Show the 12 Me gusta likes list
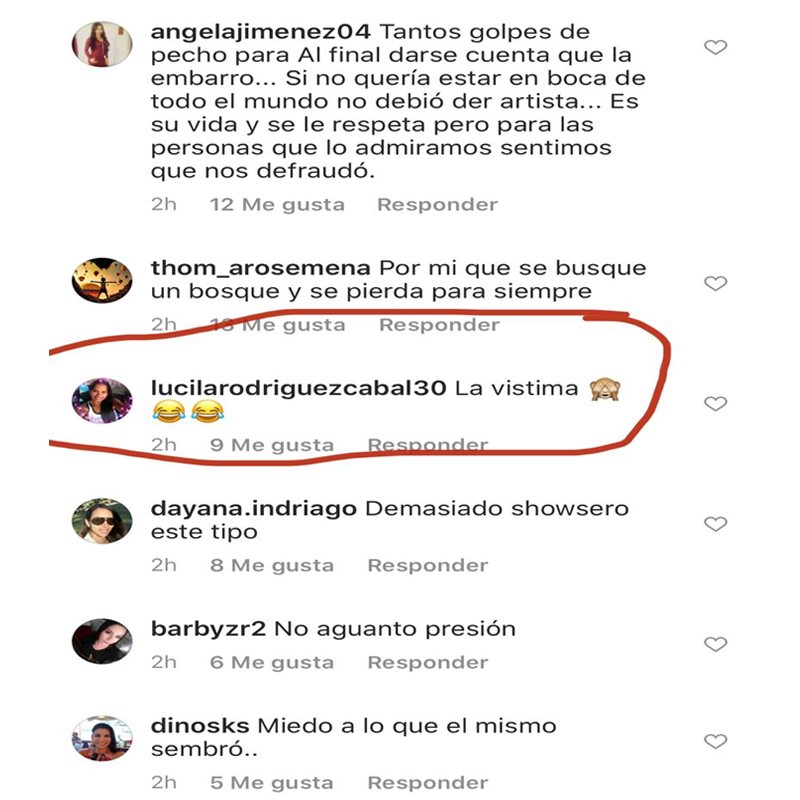800x800 pixels. point(278,205)
